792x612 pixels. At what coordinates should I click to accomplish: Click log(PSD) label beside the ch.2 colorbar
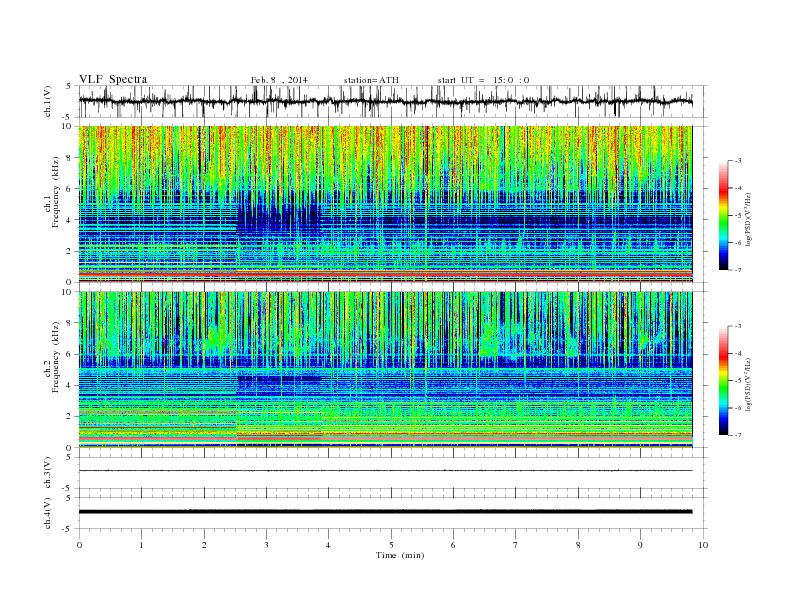(x=749, y=383)
